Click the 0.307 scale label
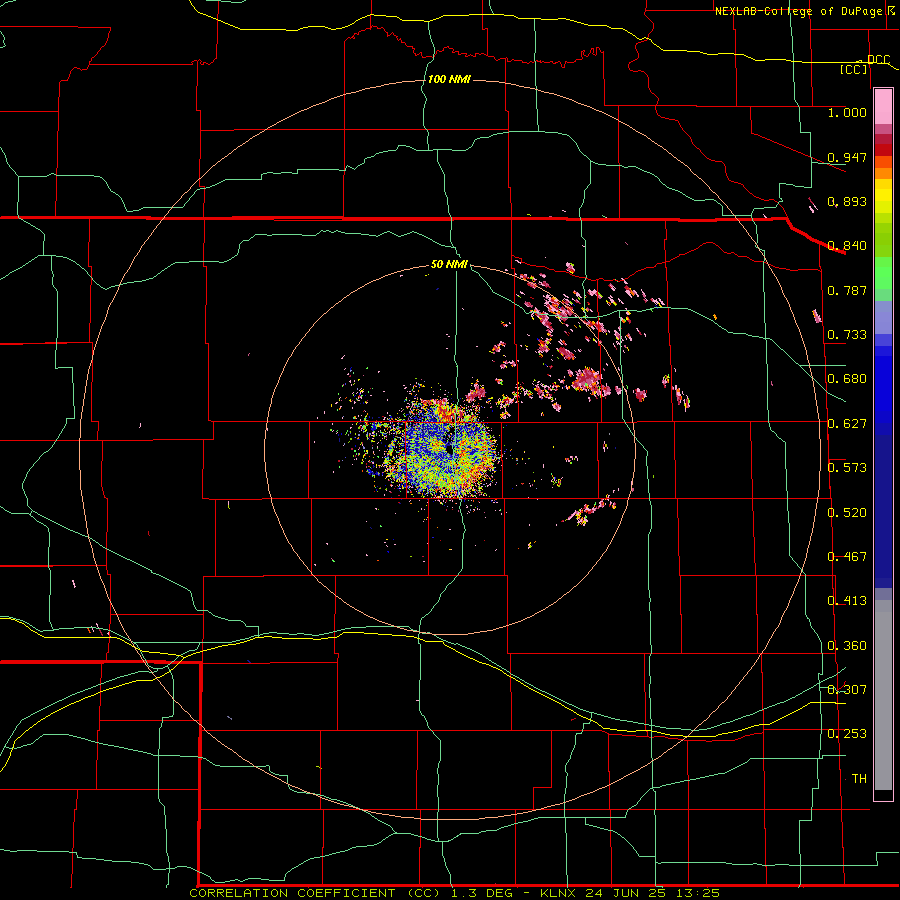The height and width of the screenshot is (900, 900). tap(847, 689)
